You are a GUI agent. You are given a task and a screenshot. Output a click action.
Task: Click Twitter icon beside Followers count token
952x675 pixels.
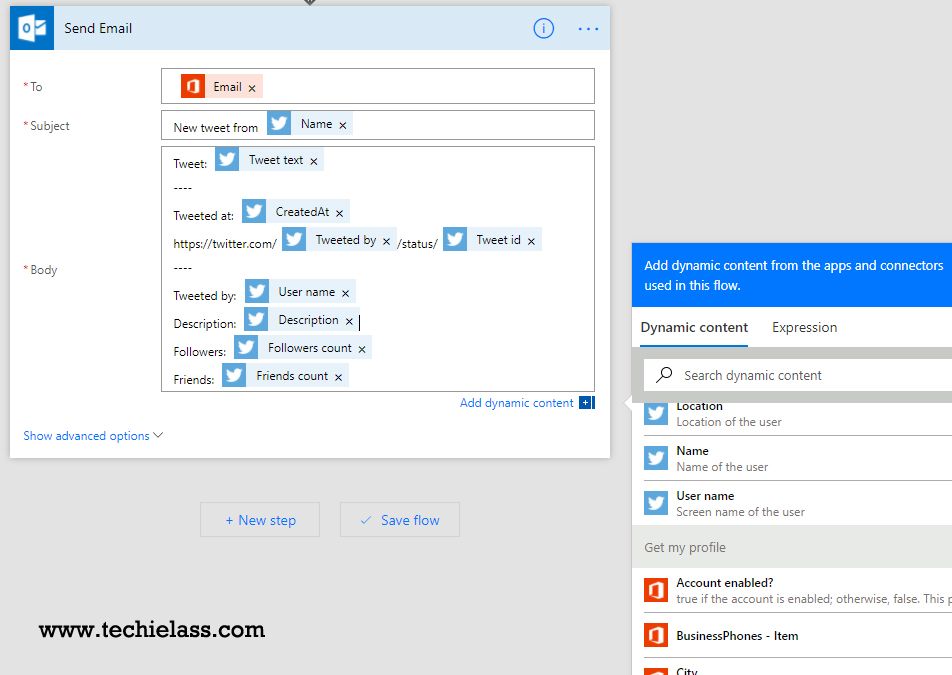click(x=246, y=347)
